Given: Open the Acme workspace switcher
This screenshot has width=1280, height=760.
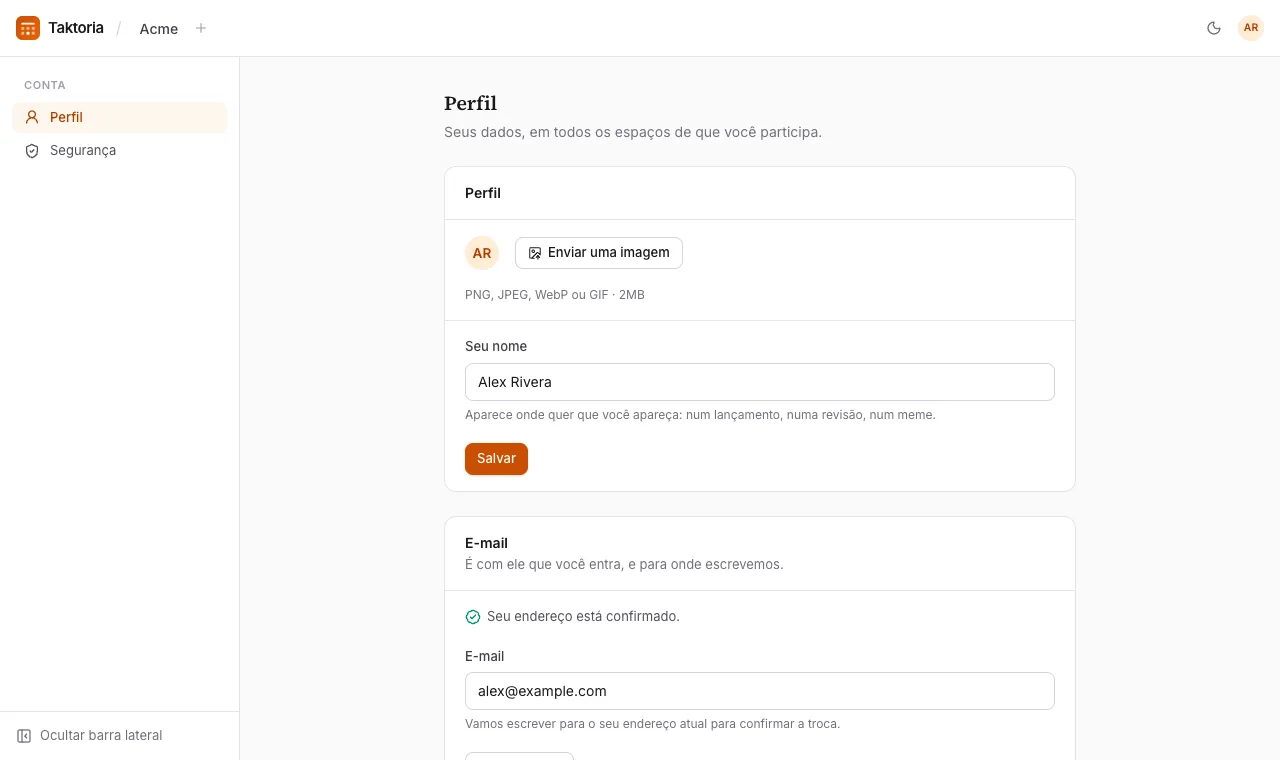Looking at the screenshot, I should 159,29.
